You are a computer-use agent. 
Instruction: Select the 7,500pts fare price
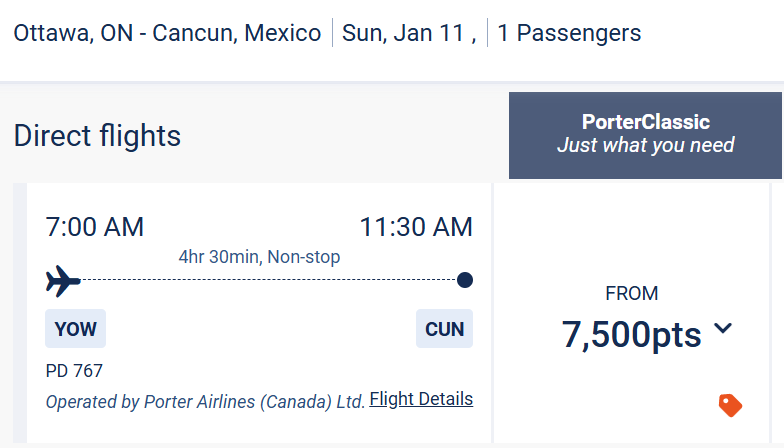click(632, 335)
